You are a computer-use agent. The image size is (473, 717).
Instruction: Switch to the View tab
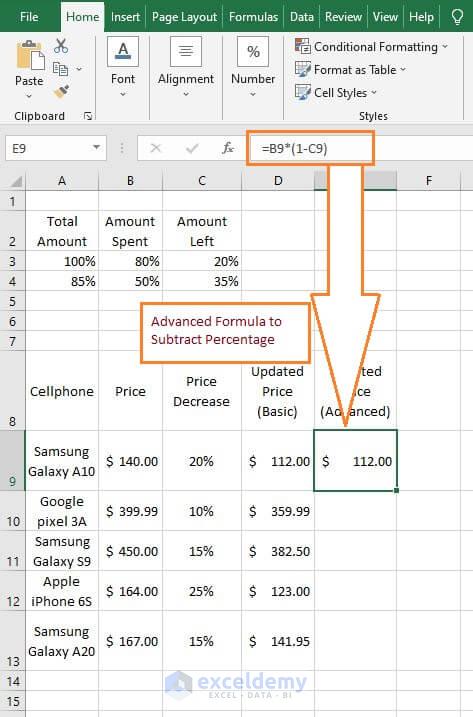tap(385, 17)
